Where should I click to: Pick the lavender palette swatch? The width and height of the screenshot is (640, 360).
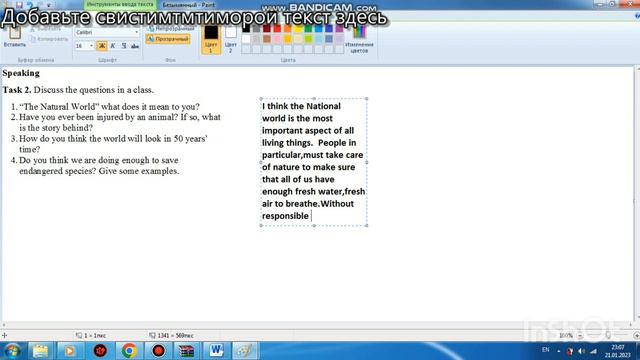[x=340, y=39]
